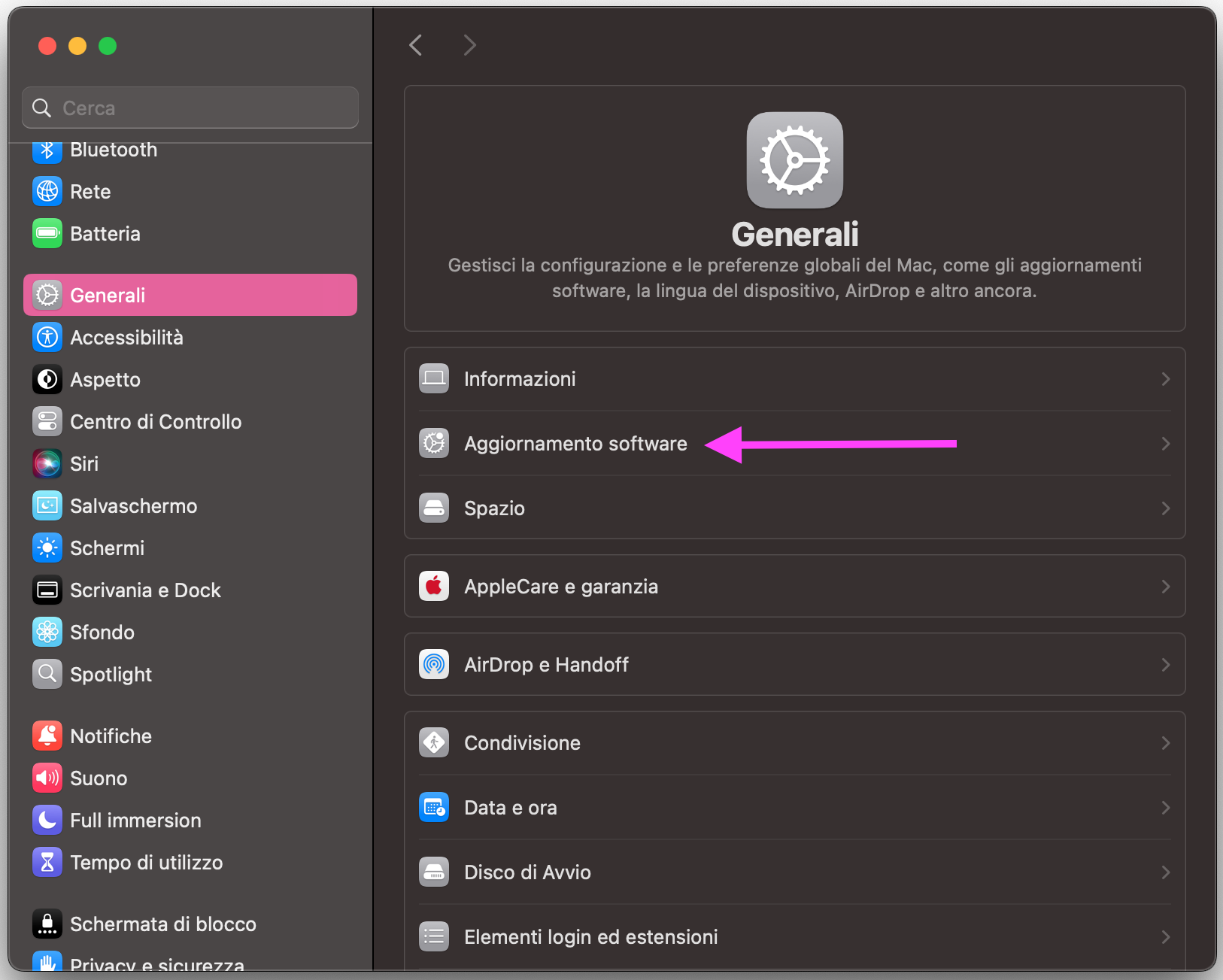Select Scrivania e Dock in sidebar
Image resolution: width=1223 pixels, height=980 pixels.
point(145,590)
